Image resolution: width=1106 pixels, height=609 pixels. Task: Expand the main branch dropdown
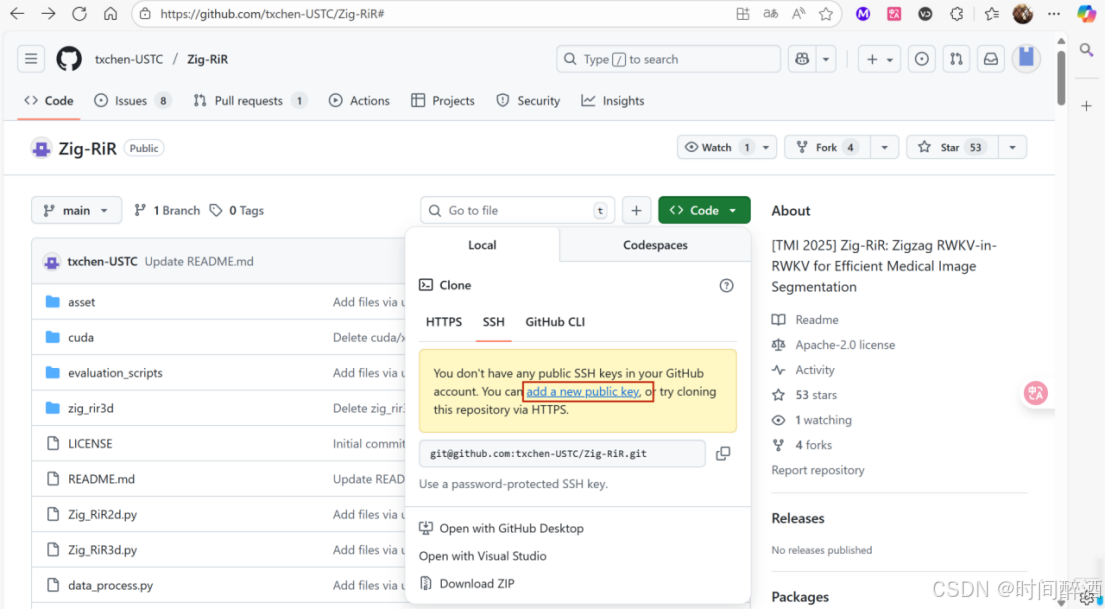[x=76, y=210]
